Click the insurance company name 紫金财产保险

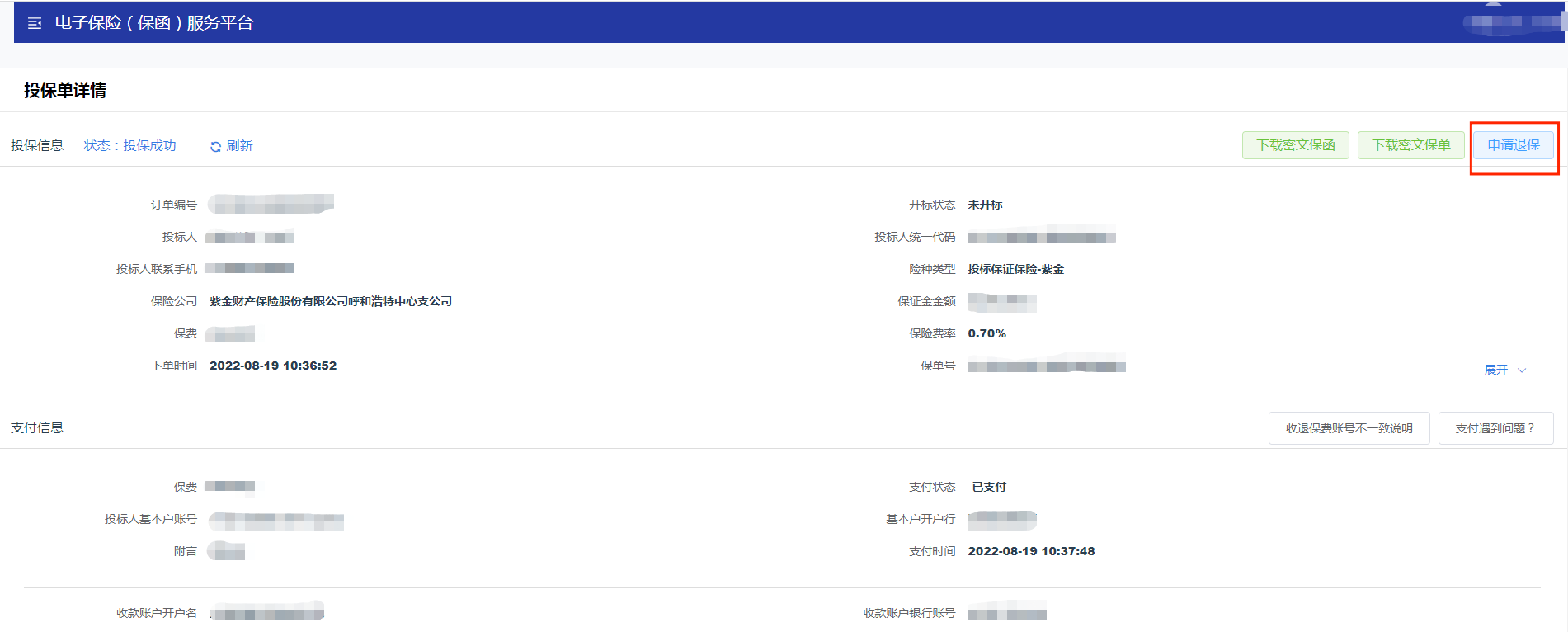click(331, 301)
